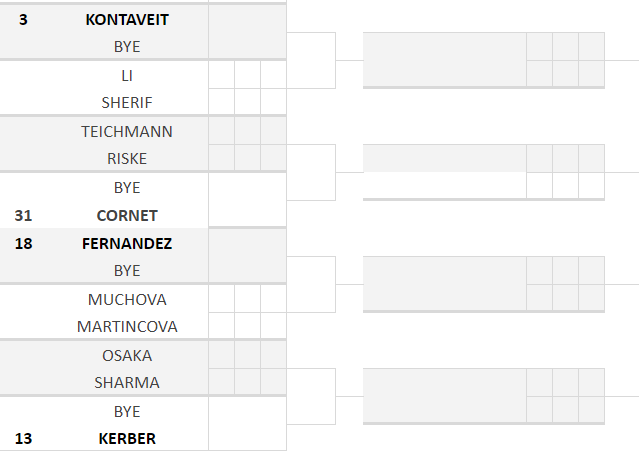Click the BYE entry below KONTAVEIT
639x451 pixels.
[x=127, y=46]
